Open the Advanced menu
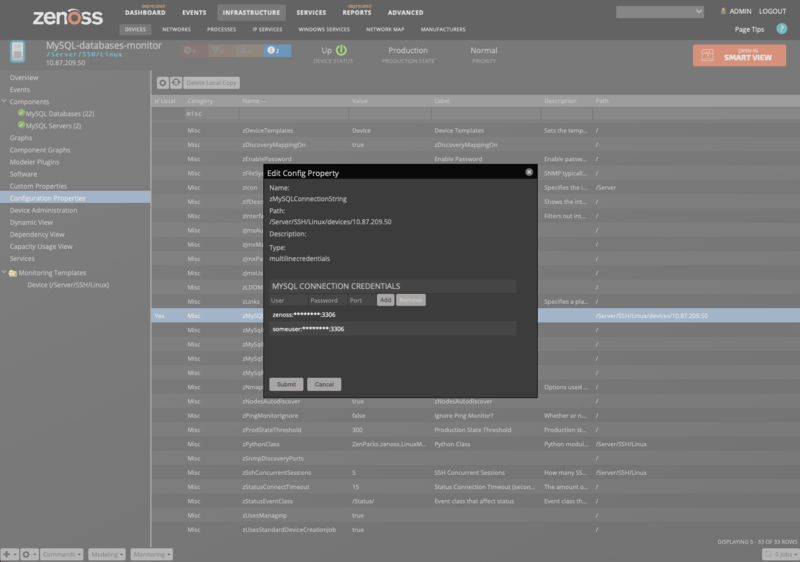Screen dimensions: 800x562 click(406, 12)
